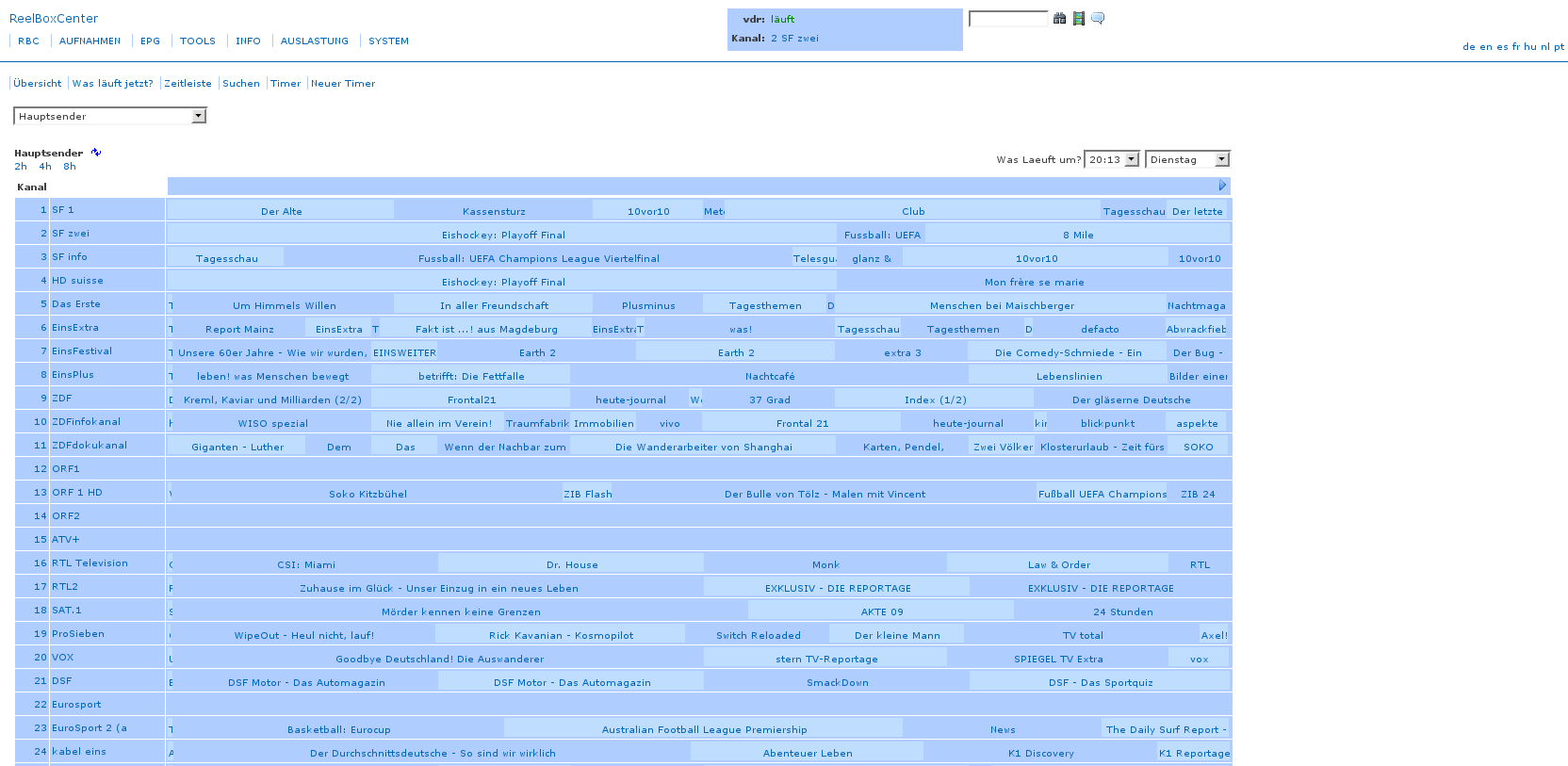
Task: Select channel SF 1
Action: (62, 210)
